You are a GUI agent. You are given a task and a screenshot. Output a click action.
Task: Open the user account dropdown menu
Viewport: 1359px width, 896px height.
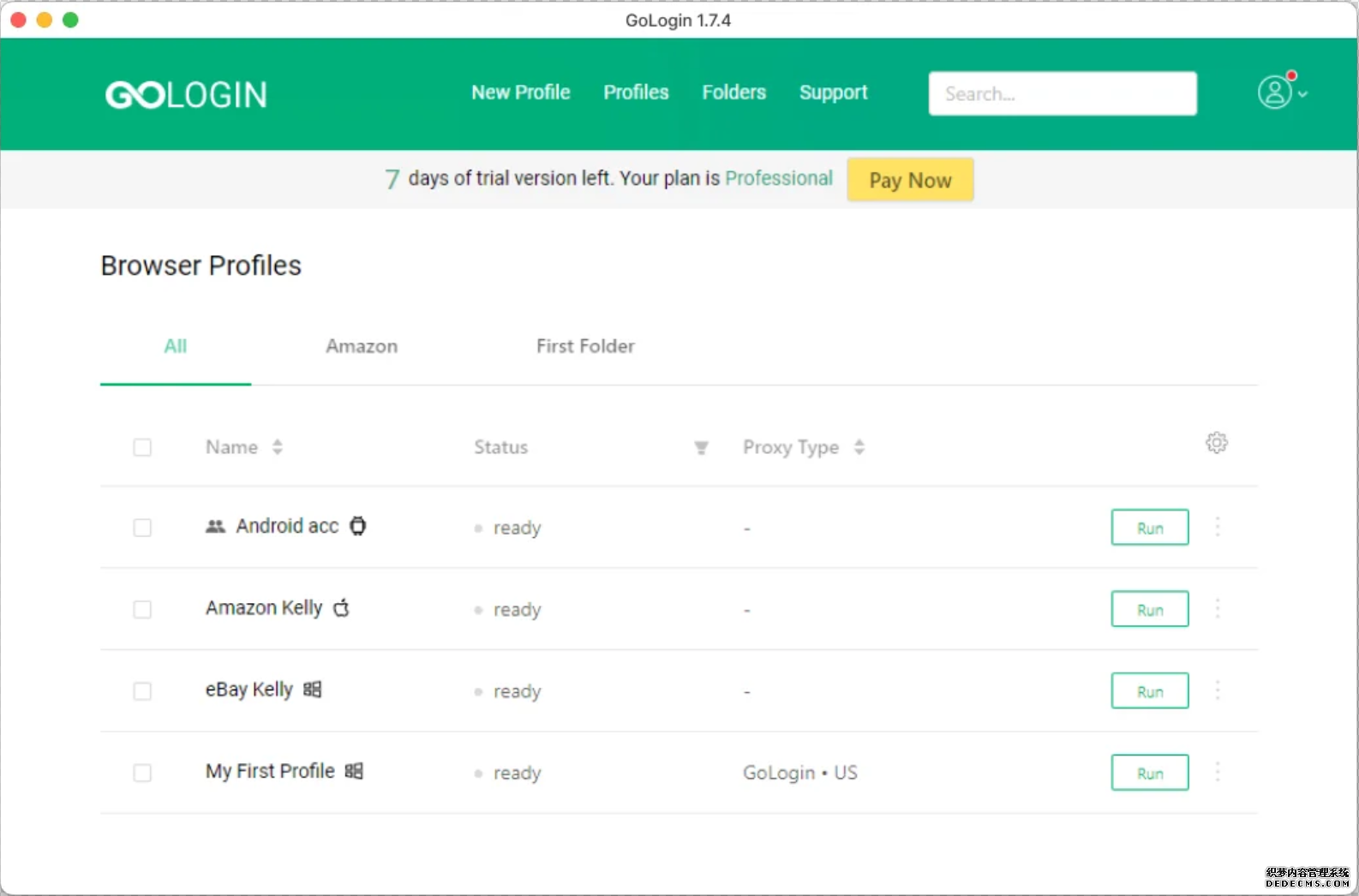(x=1282, y=93)
